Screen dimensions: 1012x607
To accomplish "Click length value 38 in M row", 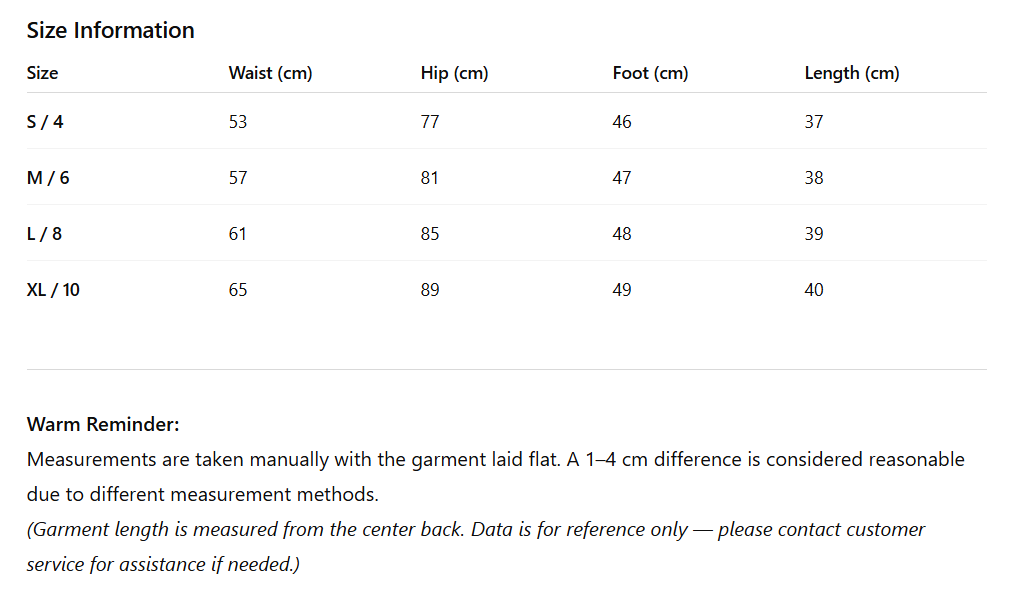I will pos(814,178).
